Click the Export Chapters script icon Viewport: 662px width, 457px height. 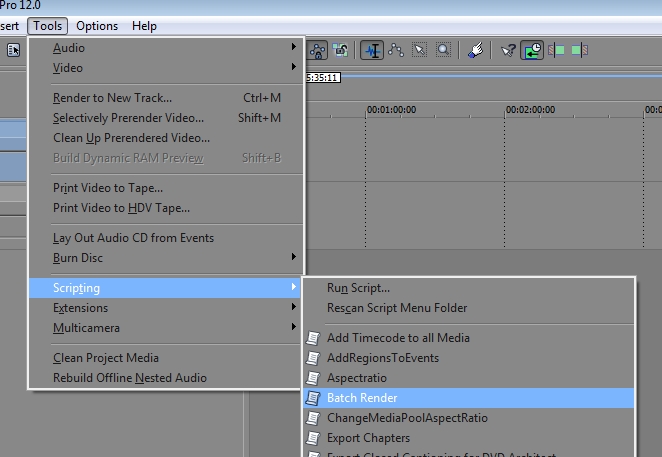tap(314, 438)
